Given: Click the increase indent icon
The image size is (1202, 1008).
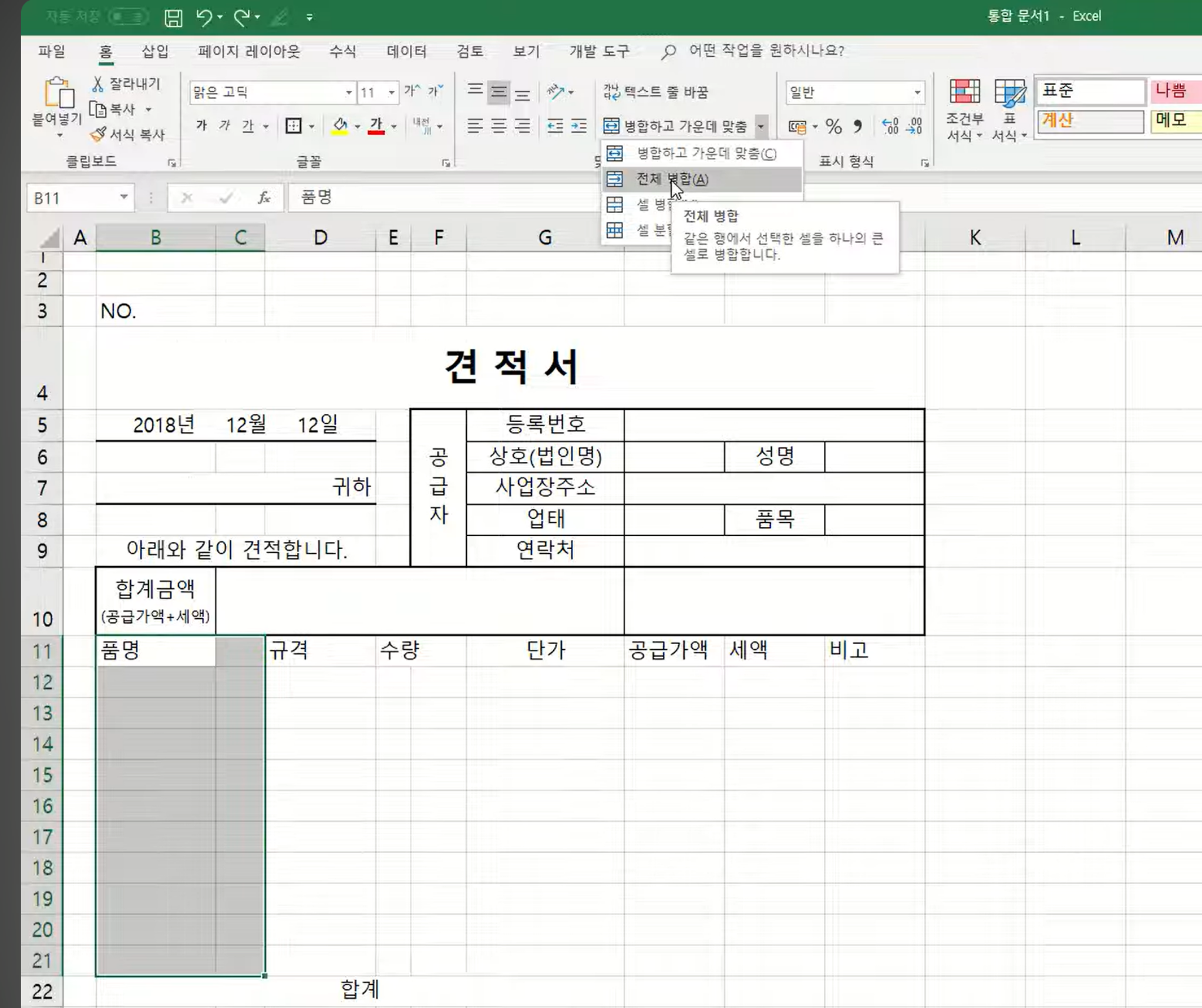Looking at the screenshot, I should [578, 126].
